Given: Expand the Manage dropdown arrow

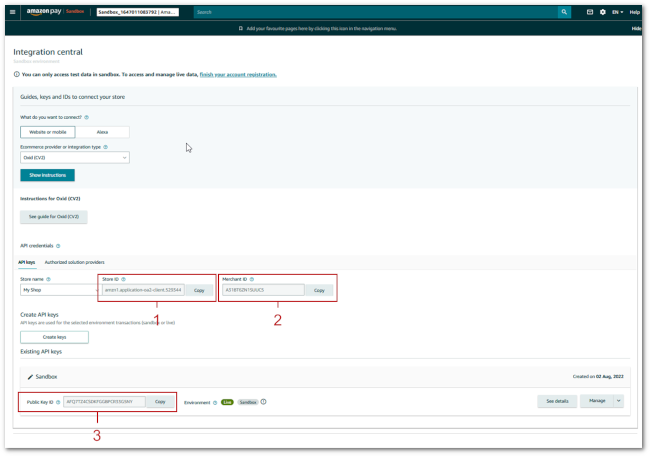Looking at the screenshot, I should (x=616, y=400).
